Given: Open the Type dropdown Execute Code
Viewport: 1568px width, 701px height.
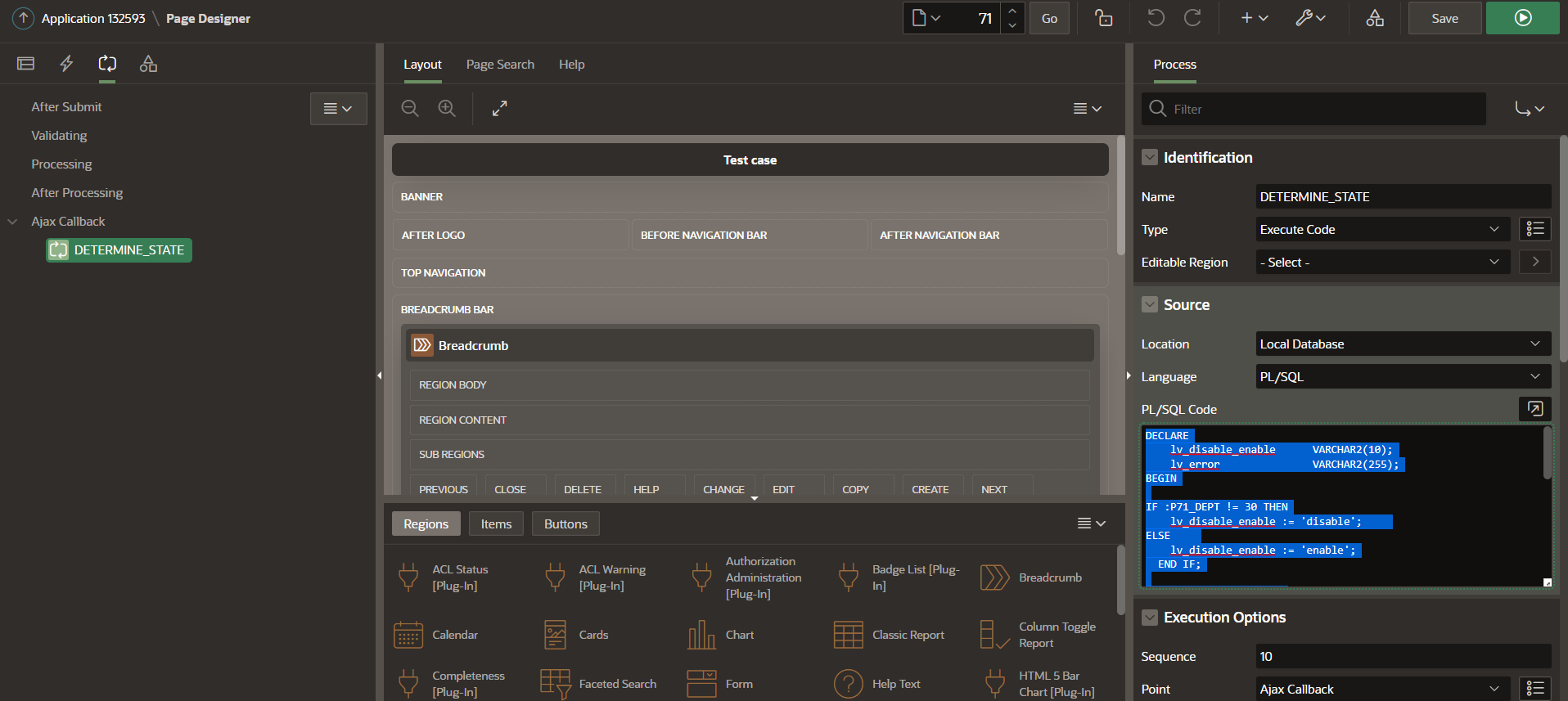Looking at the screenshot, I should pos(1383,229).
